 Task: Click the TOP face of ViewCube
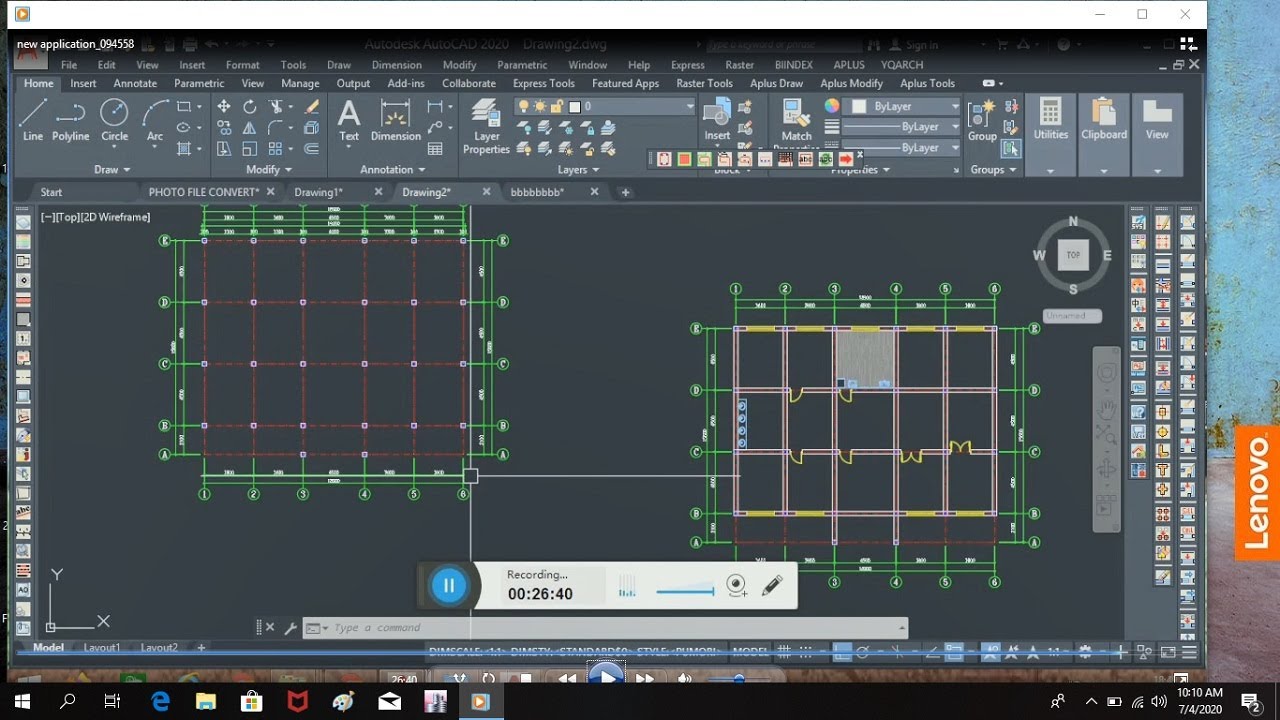point(1073,255)
